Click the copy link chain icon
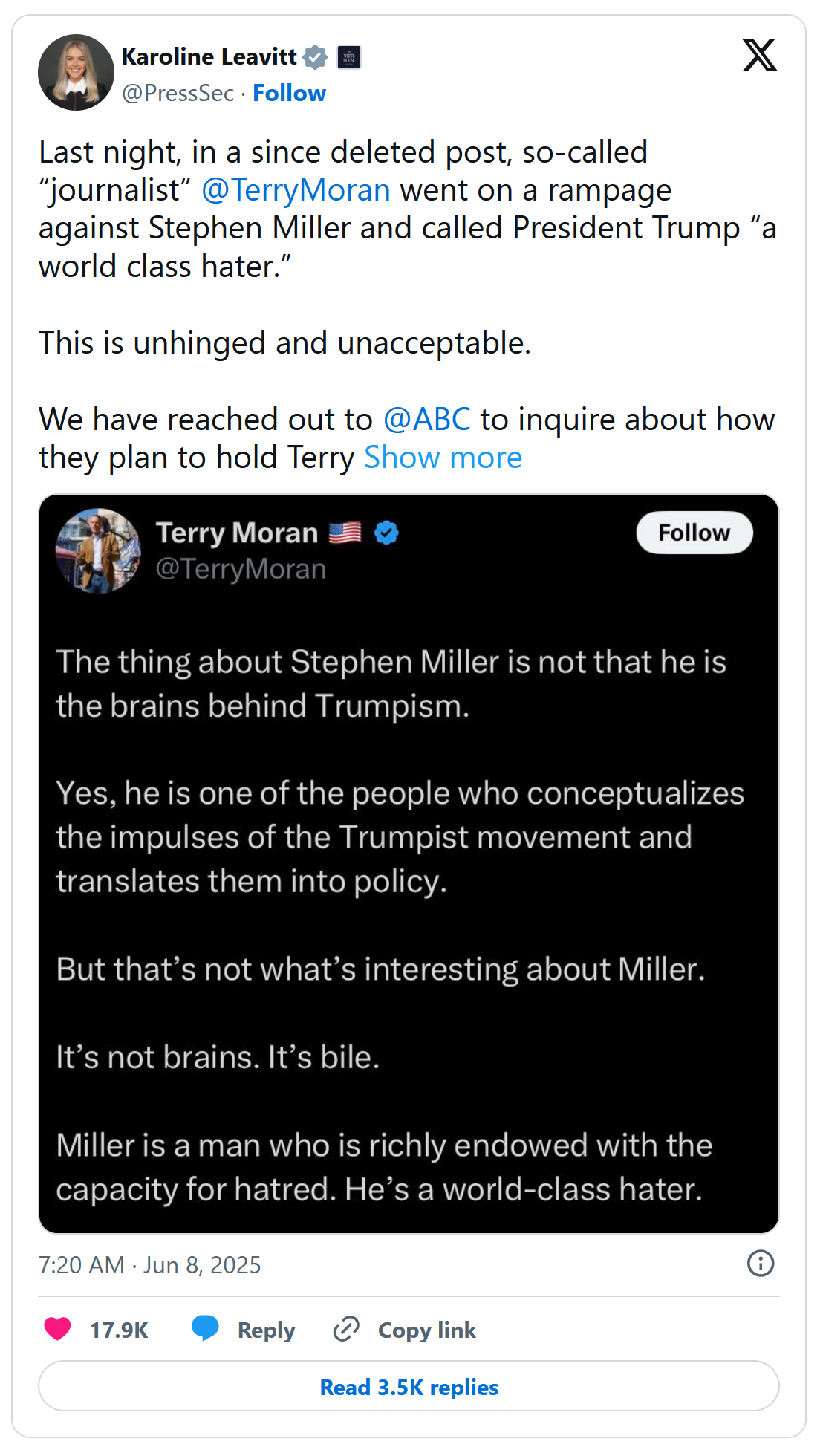 [x=346, y=1328]
